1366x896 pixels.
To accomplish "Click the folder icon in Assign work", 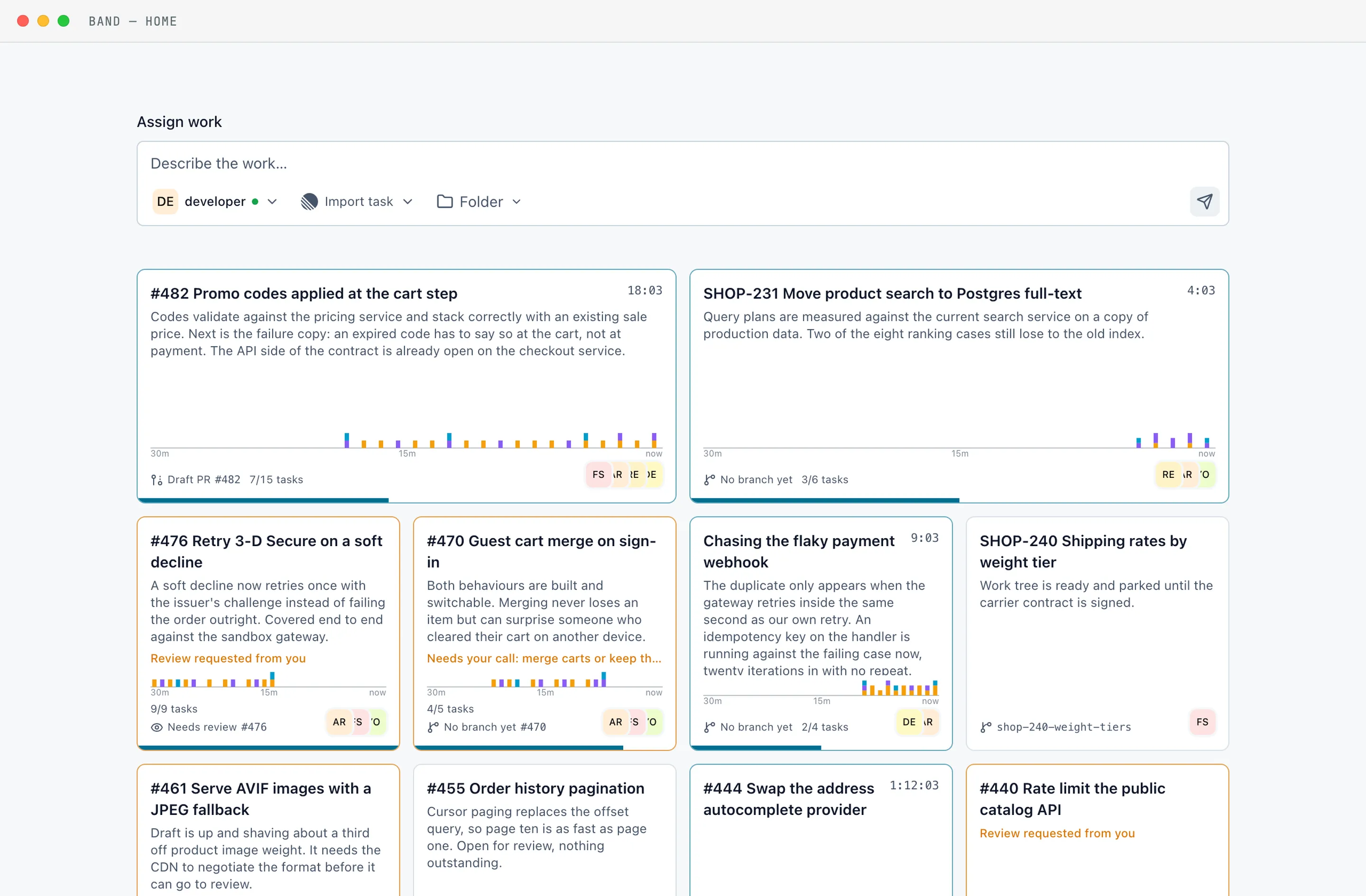I will (x=445, y=201).
